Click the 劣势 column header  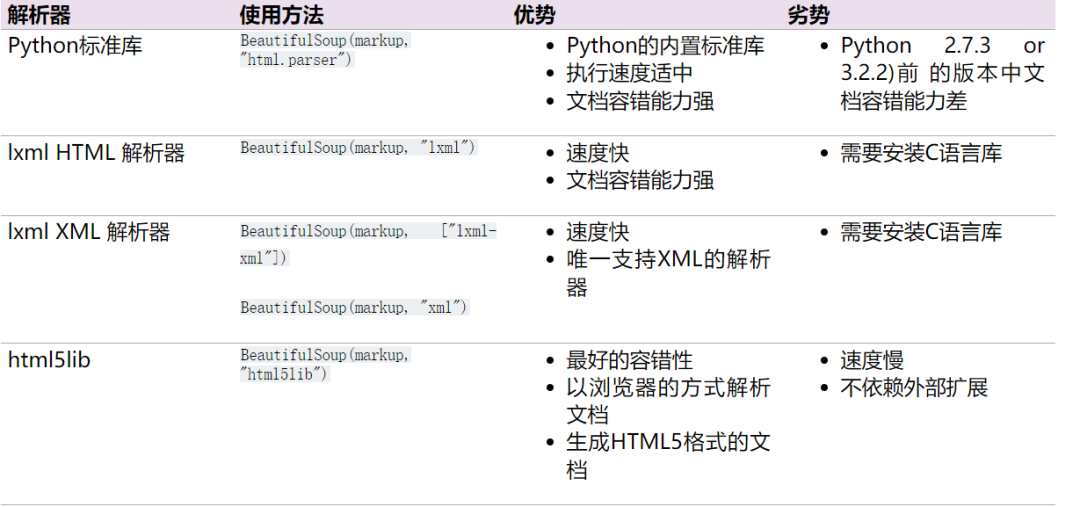coord(808,15)
